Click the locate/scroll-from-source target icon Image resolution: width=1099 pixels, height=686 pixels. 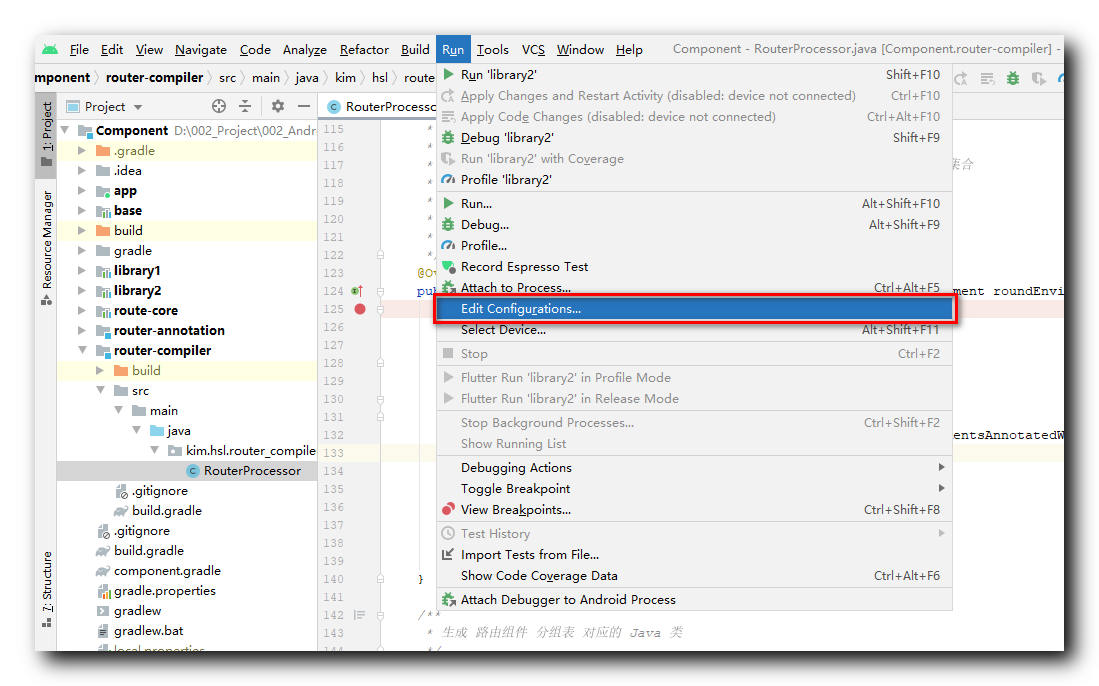click(x=219, y=107)
